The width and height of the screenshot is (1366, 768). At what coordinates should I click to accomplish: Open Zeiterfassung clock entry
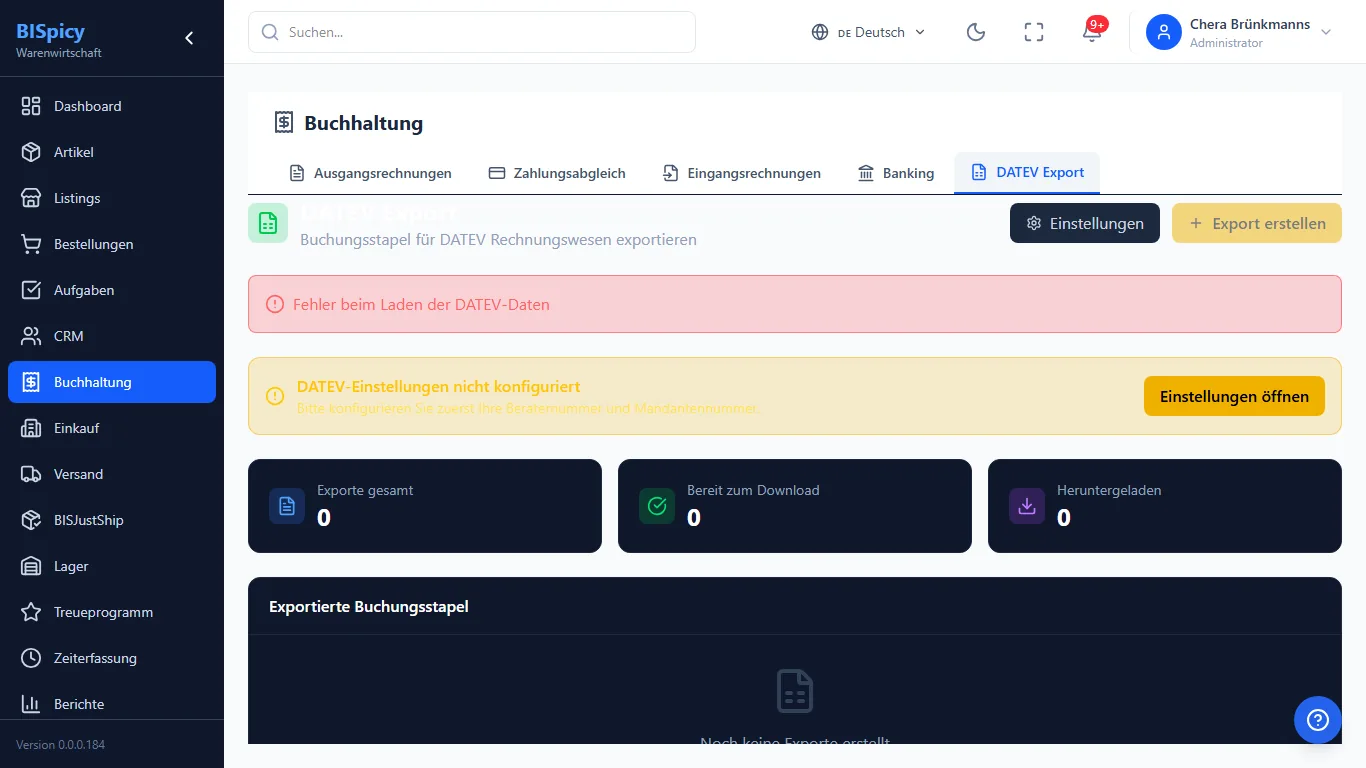coord(112,658)
